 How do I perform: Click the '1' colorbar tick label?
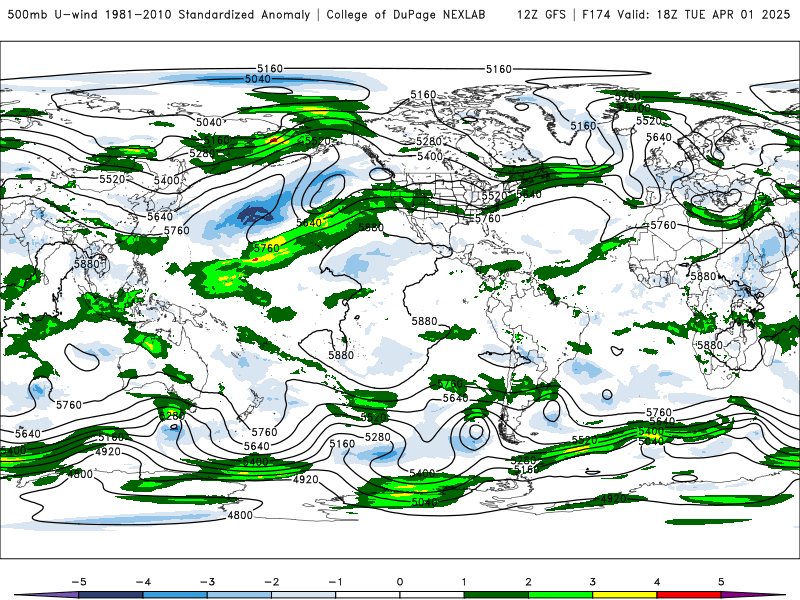click(x=464, y=582)
